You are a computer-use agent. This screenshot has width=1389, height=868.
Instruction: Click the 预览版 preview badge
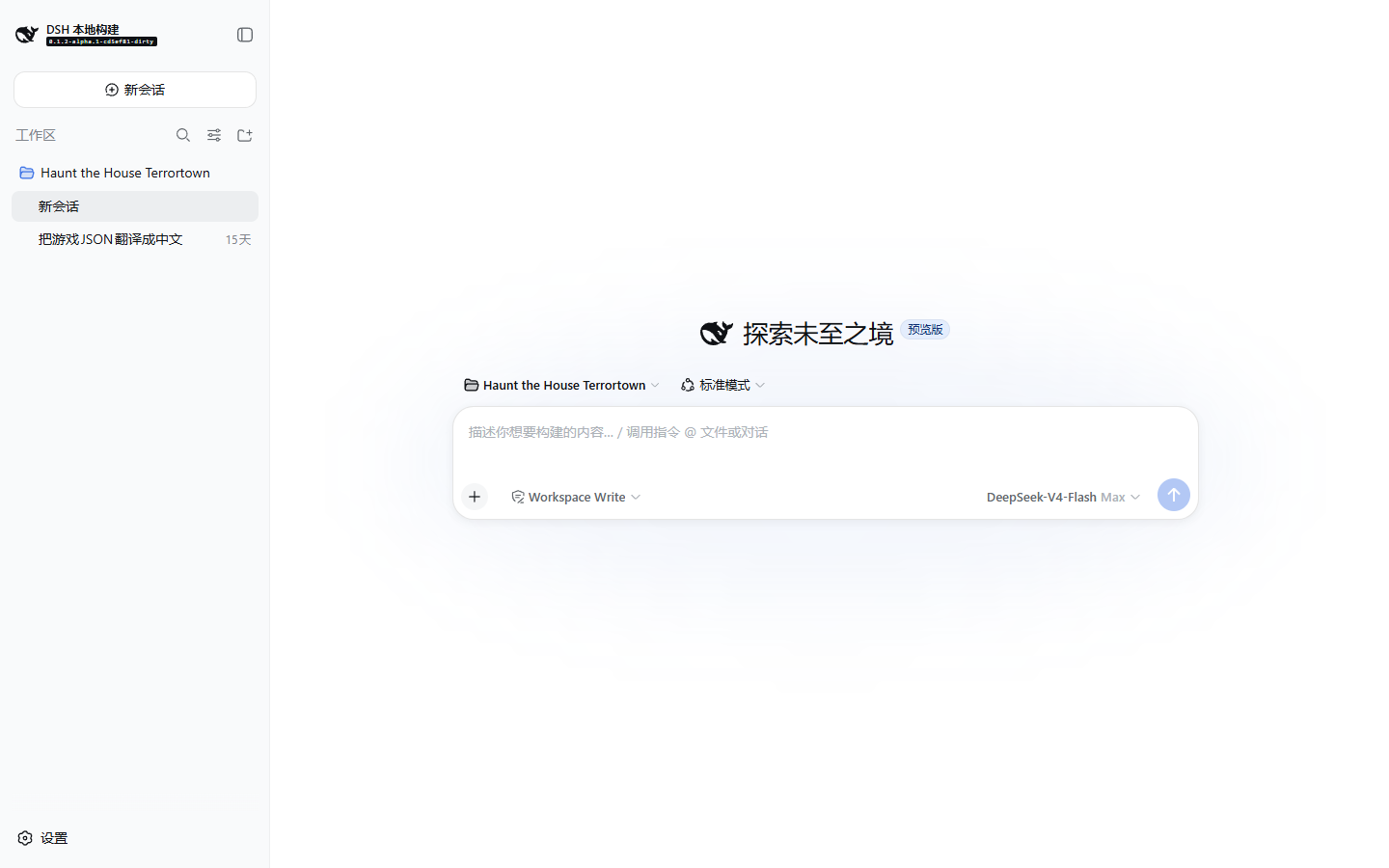click(x=925, y=330)
